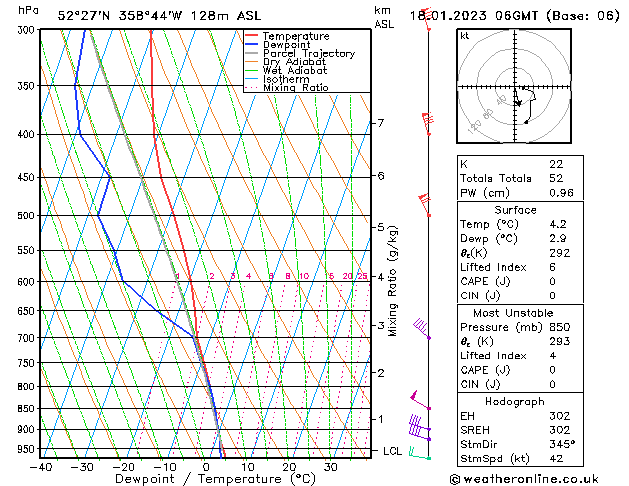Click the Most Unstable theta-e value '293'
Image resolution: width=629 pixels, height=486 pixels.
pyautogui.click(x=560, y=341)
